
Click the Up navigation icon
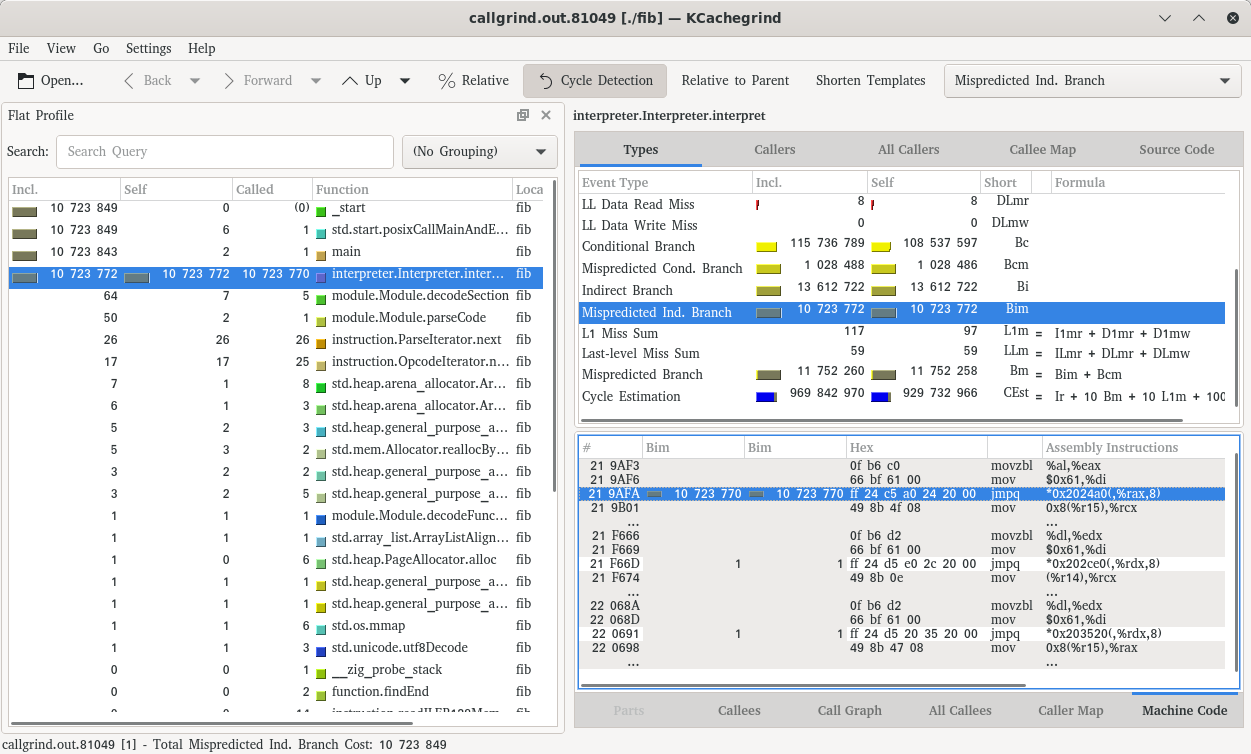[x=350, y=81]
